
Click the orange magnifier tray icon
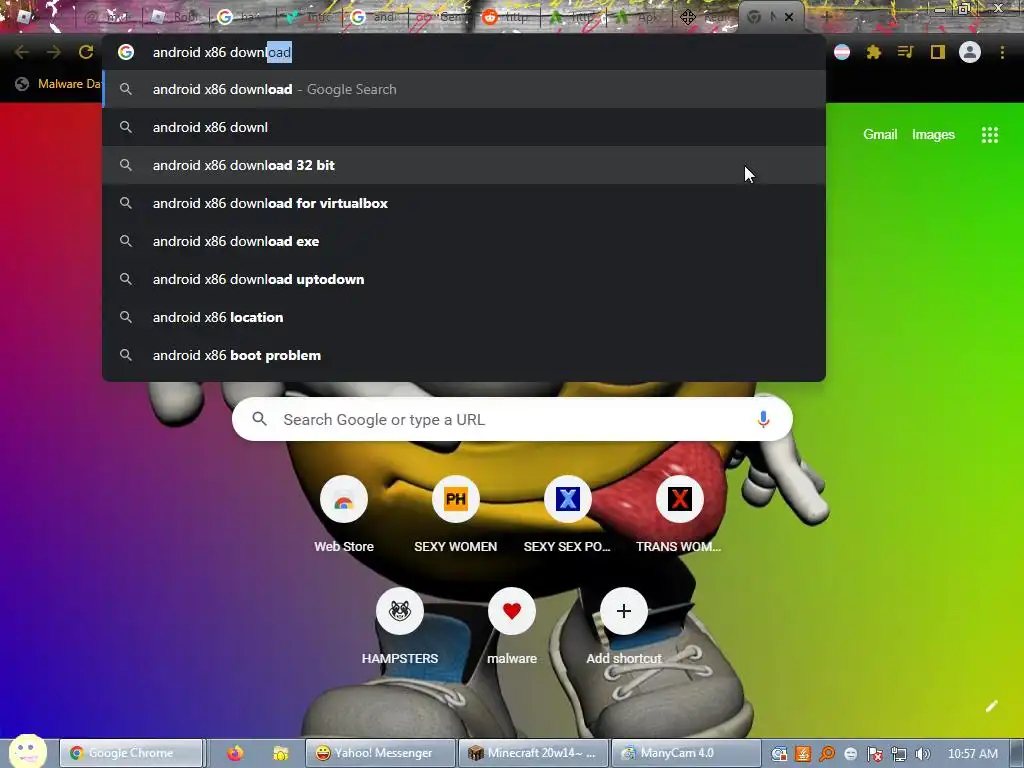[827, 754]
